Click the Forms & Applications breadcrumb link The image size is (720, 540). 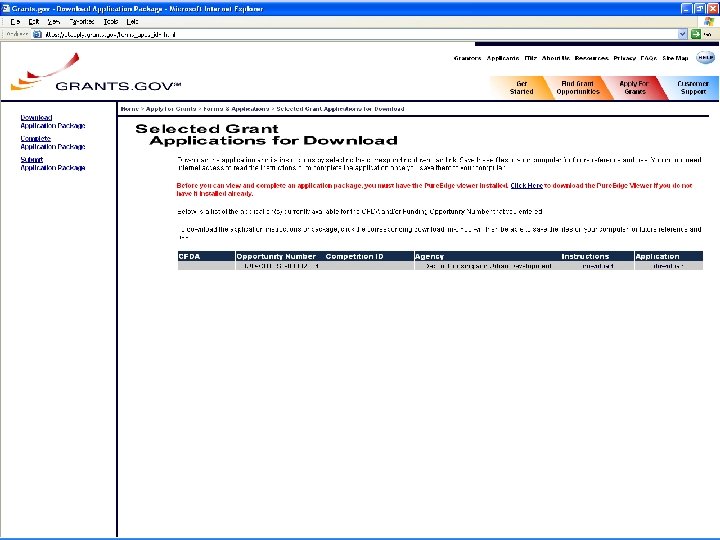click(x=236, y=109)
